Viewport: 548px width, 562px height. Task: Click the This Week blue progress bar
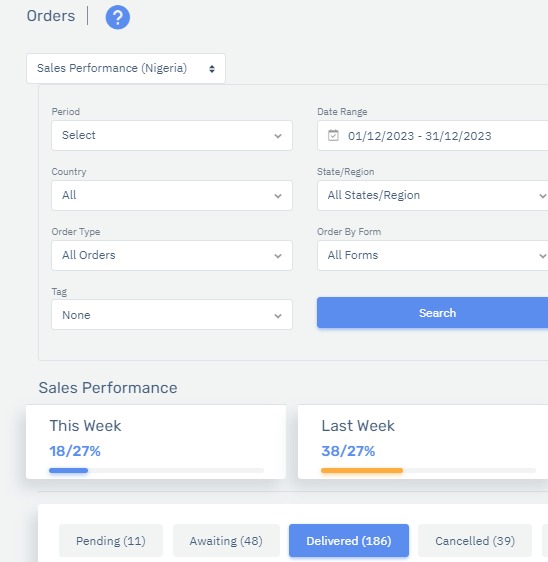tap(68, 471)
